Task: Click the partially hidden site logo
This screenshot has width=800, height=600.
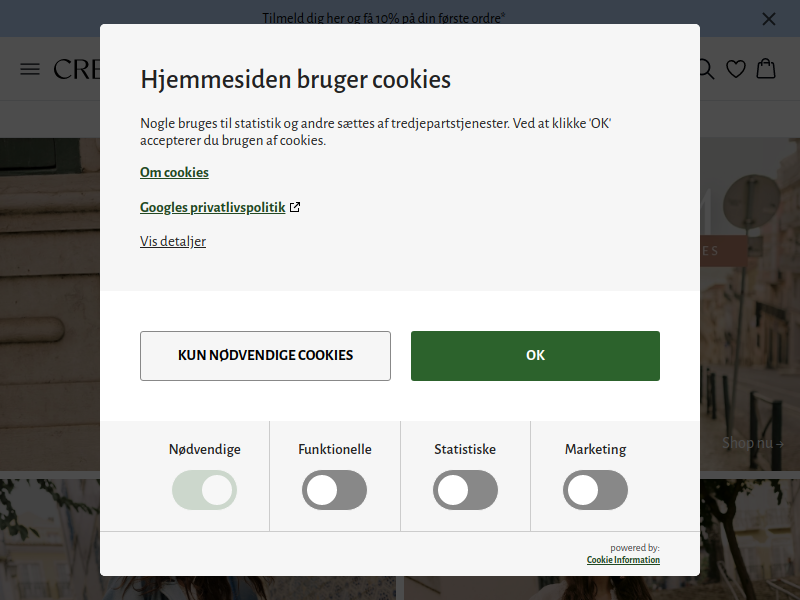Action: (77, 69)
